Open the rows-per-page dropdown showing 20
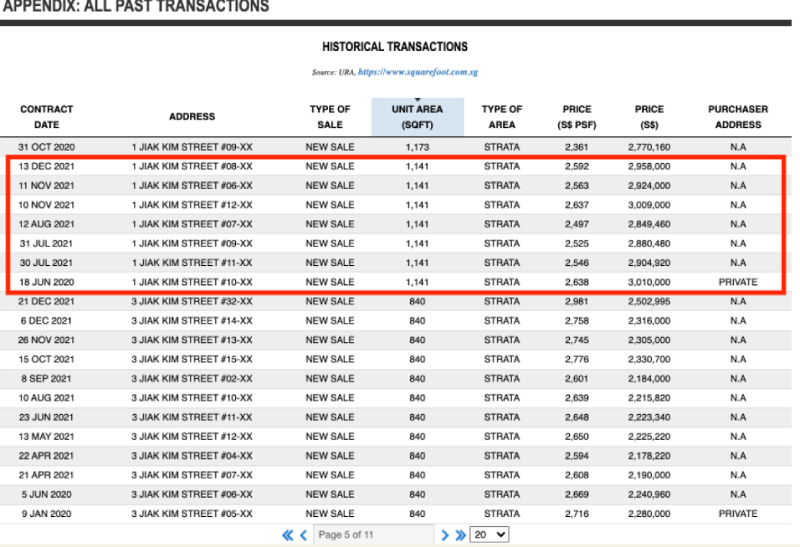 tap(489, 536)
